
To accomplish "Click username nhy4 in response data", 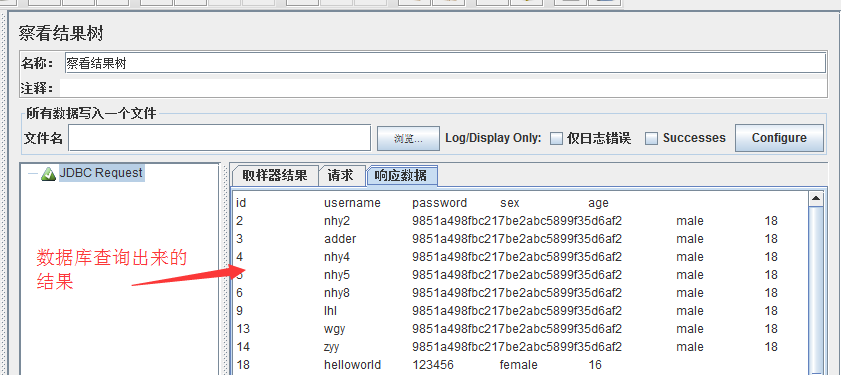I will point(337,257).
